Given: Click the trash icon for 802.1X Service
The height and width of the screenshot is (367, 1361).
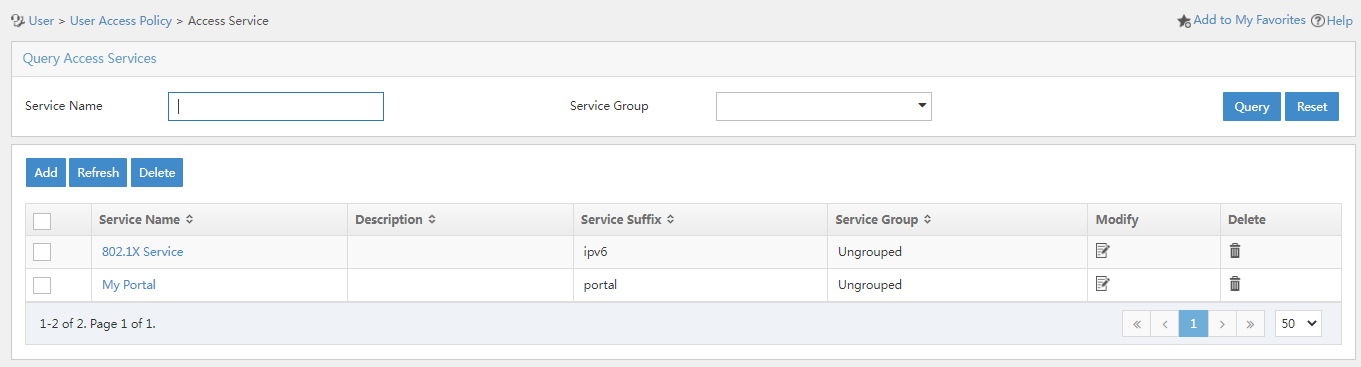Looking at the screenshot, I should pos(1235,251).
